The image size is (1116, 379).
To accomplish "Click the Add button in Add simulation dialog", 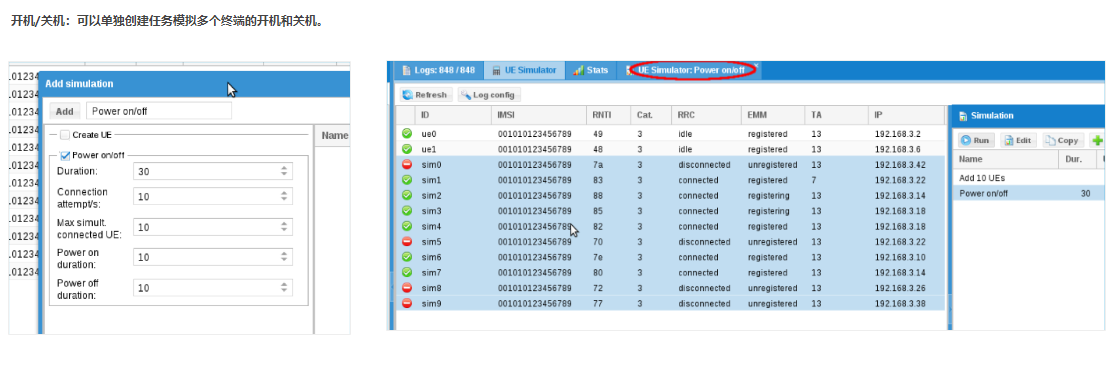I will pyautogui.click(x=65, y=111).
